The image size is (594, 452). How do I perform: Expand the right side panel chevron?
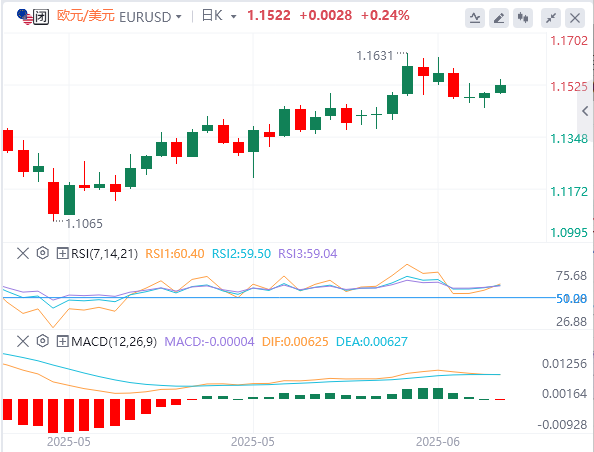585,111
